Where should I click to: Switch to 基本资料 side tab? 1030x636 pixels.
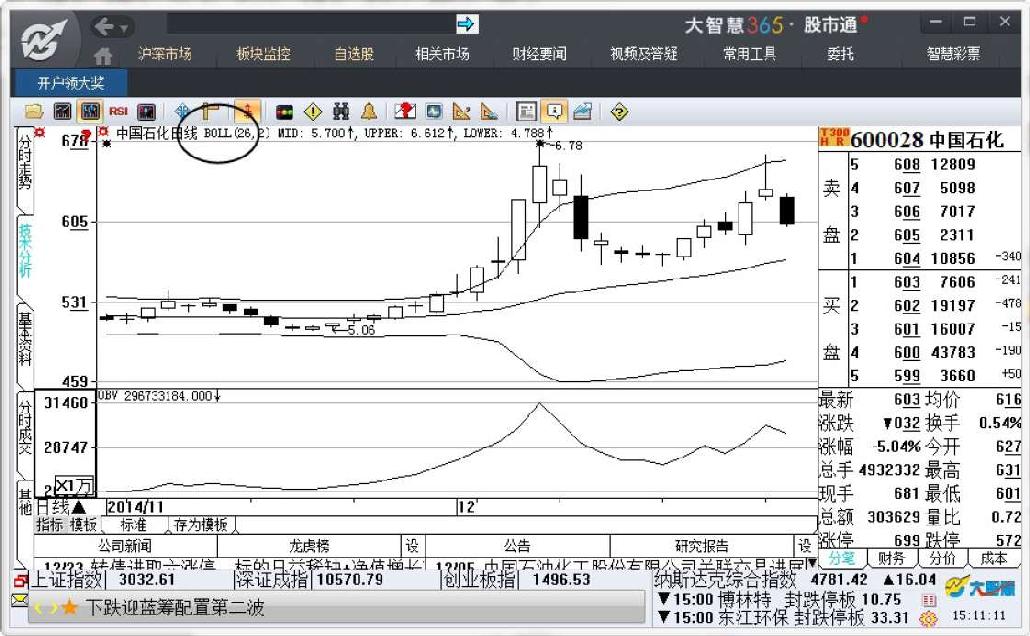point(24,339)
